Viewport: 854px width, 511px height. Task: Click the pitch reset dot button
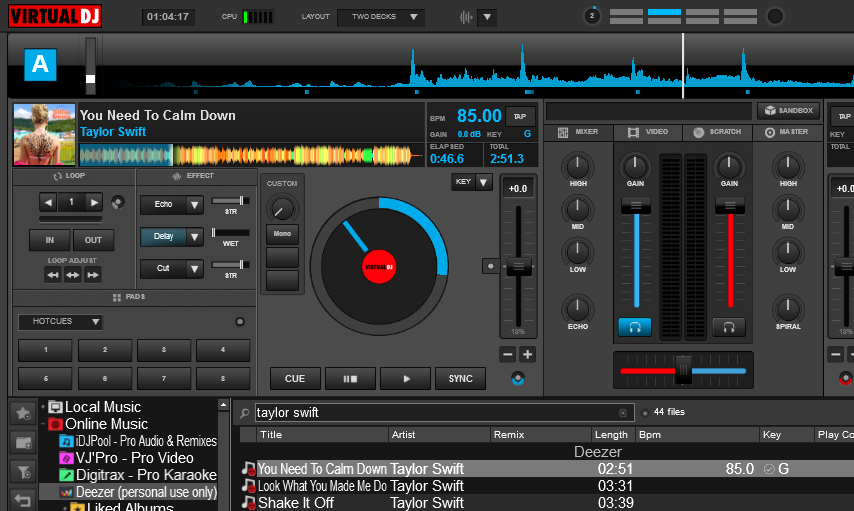[x=491, y=266]
